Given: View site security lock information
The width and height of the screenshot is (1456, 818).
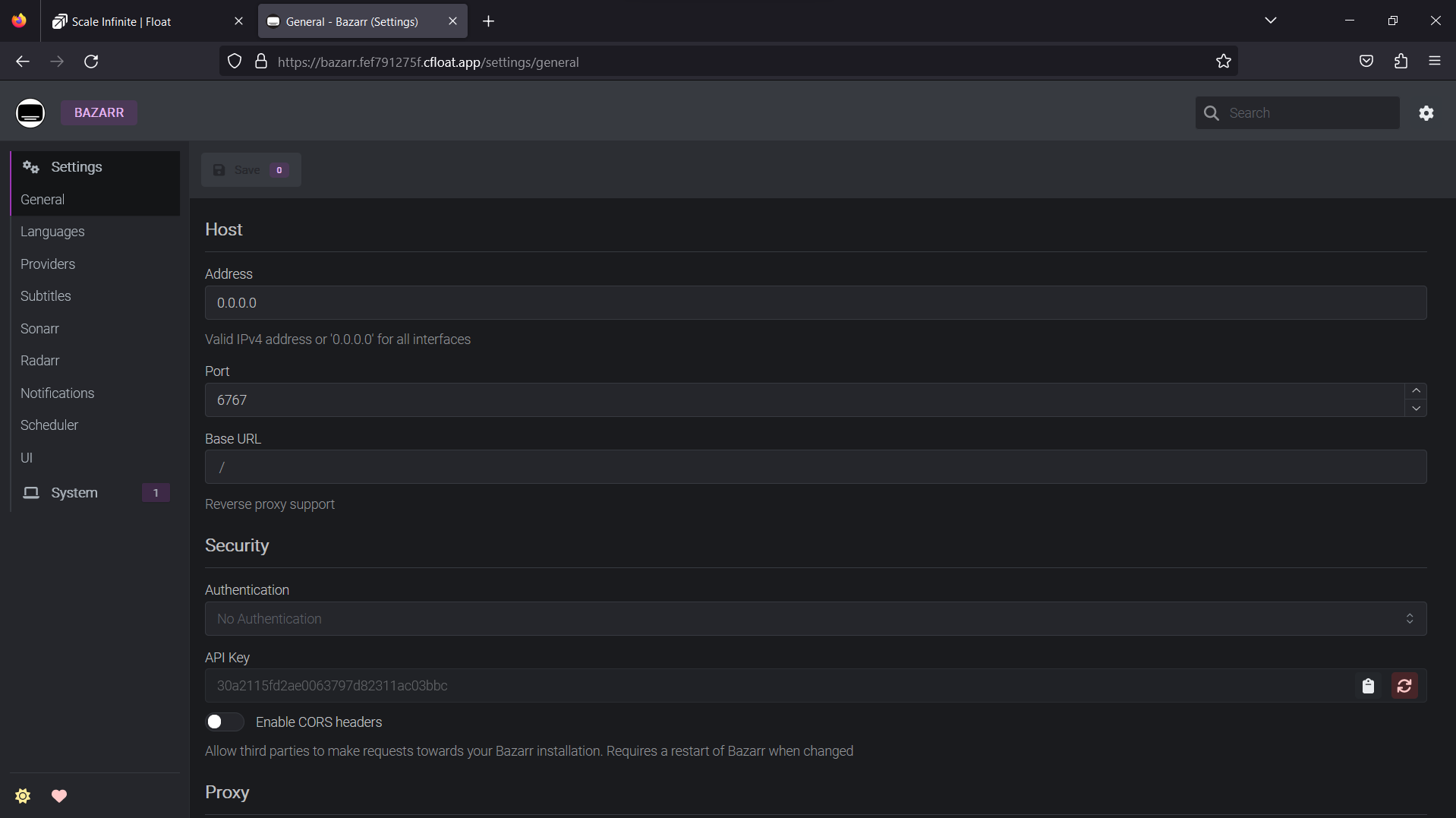Looking at the screenshot, I should tap(261, 62).
